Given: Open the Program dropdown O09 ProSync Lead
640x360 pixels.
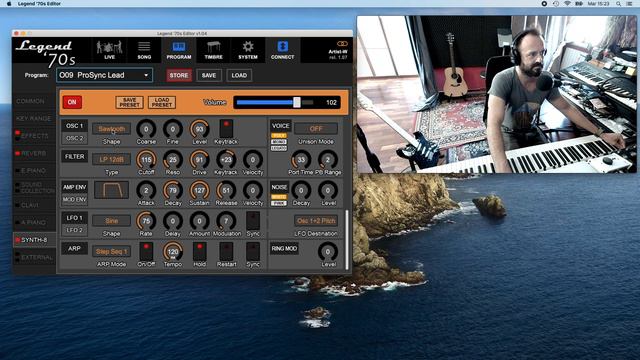Looking at the screenshot, I should pyautogui.click(x=104, y=75).
